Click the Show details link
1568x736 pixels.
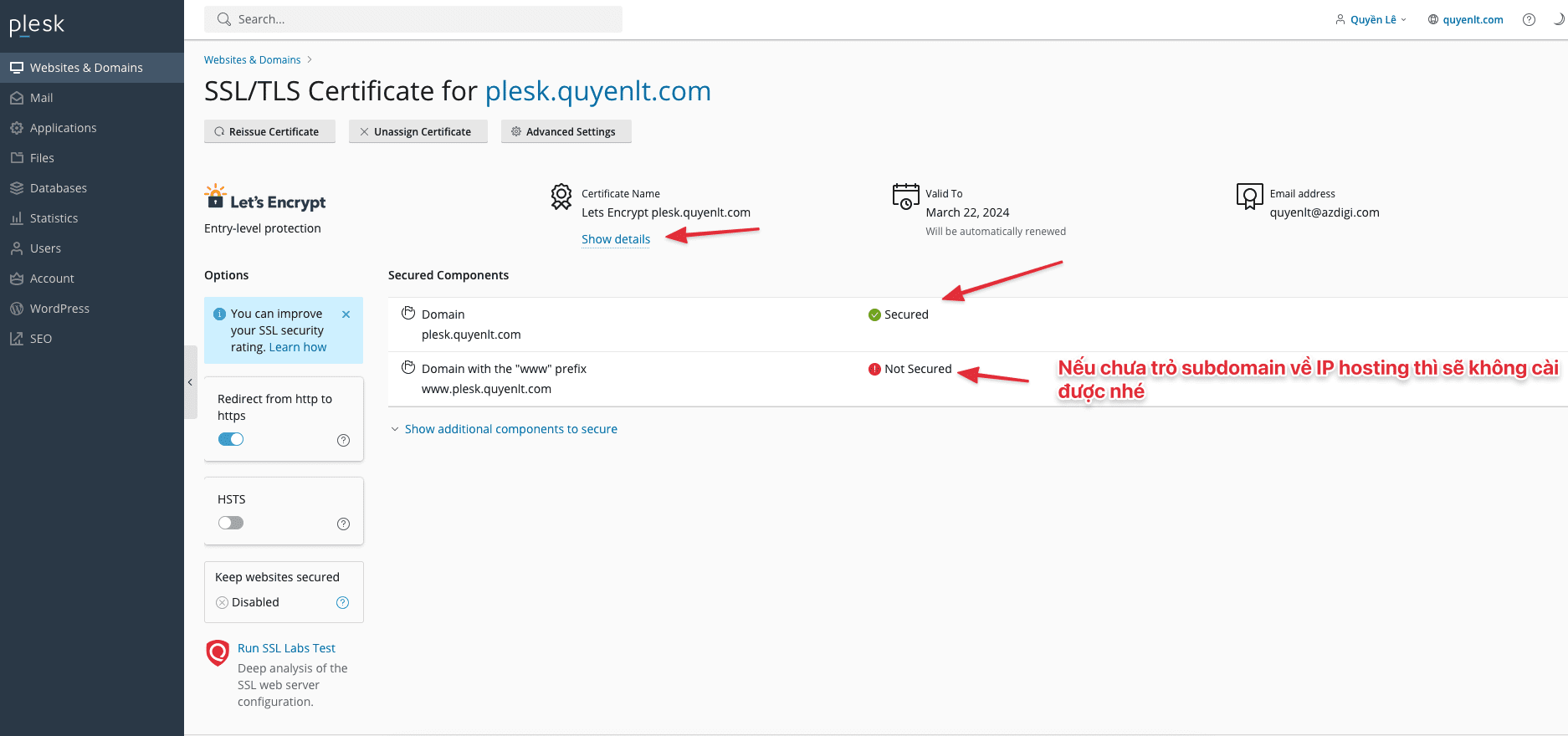point(616,239)
